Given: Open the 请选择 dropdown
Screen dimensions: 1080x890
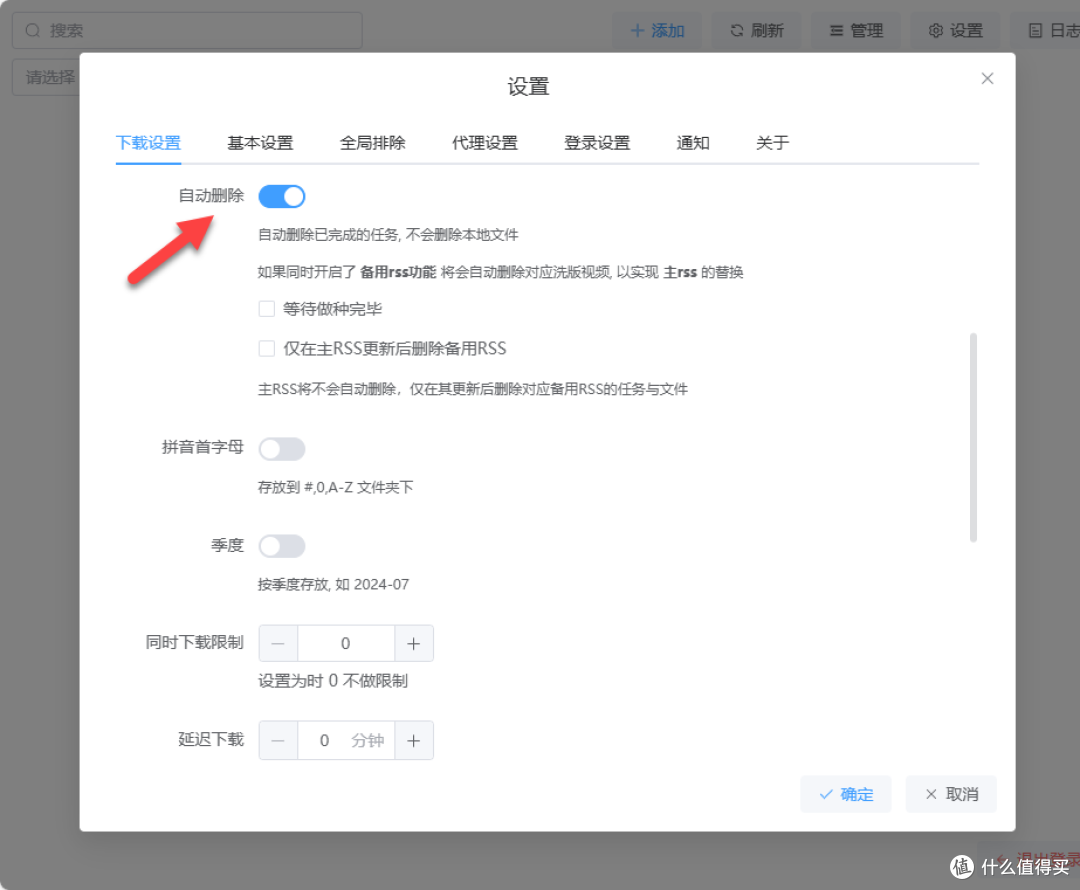Looking at the screenshot, I should tap(47, 77).
